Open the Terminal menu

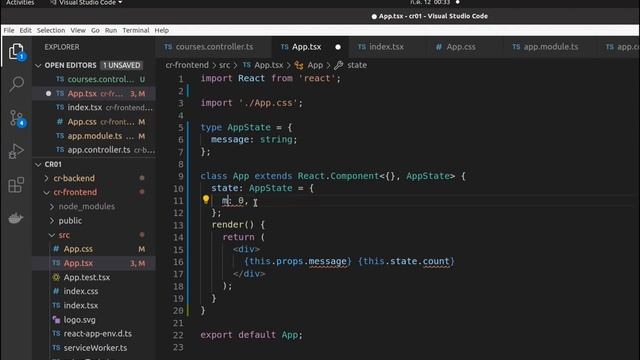(136, 30)
